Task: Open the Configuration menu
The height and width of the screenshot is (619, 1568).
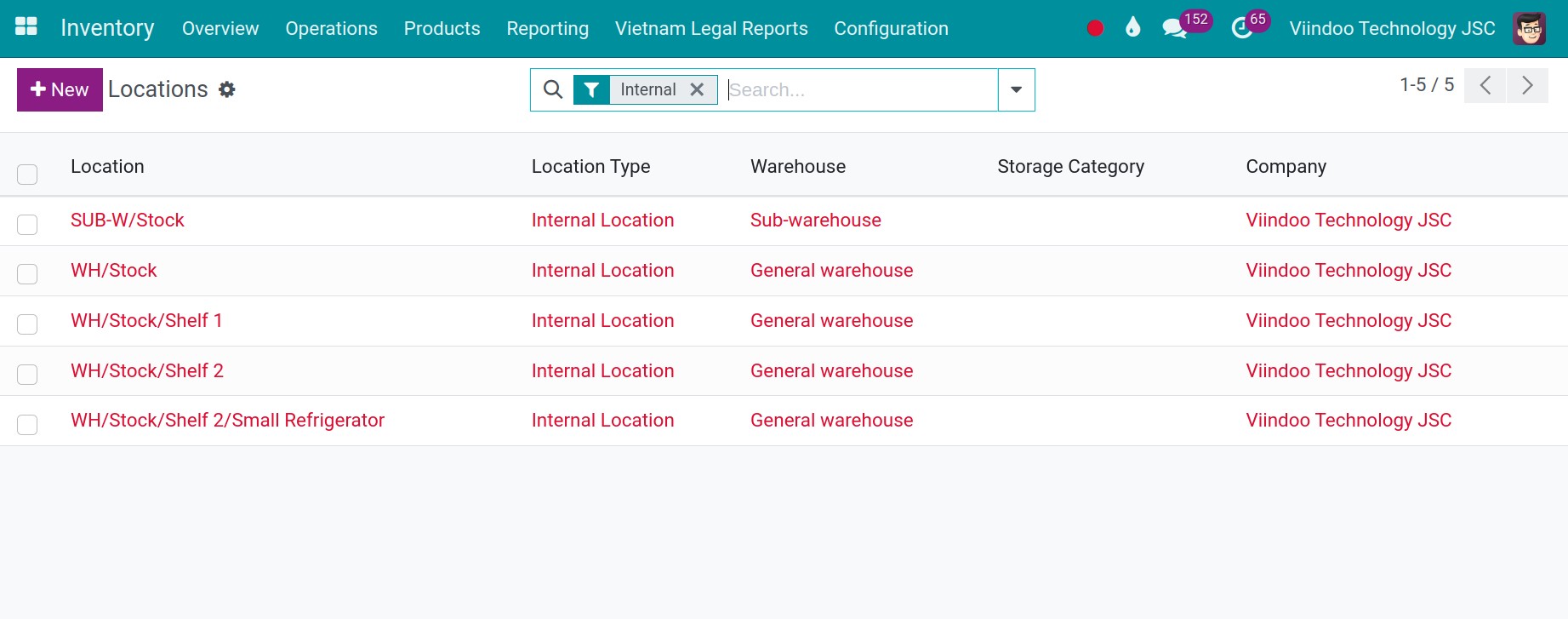Action: 891,29
